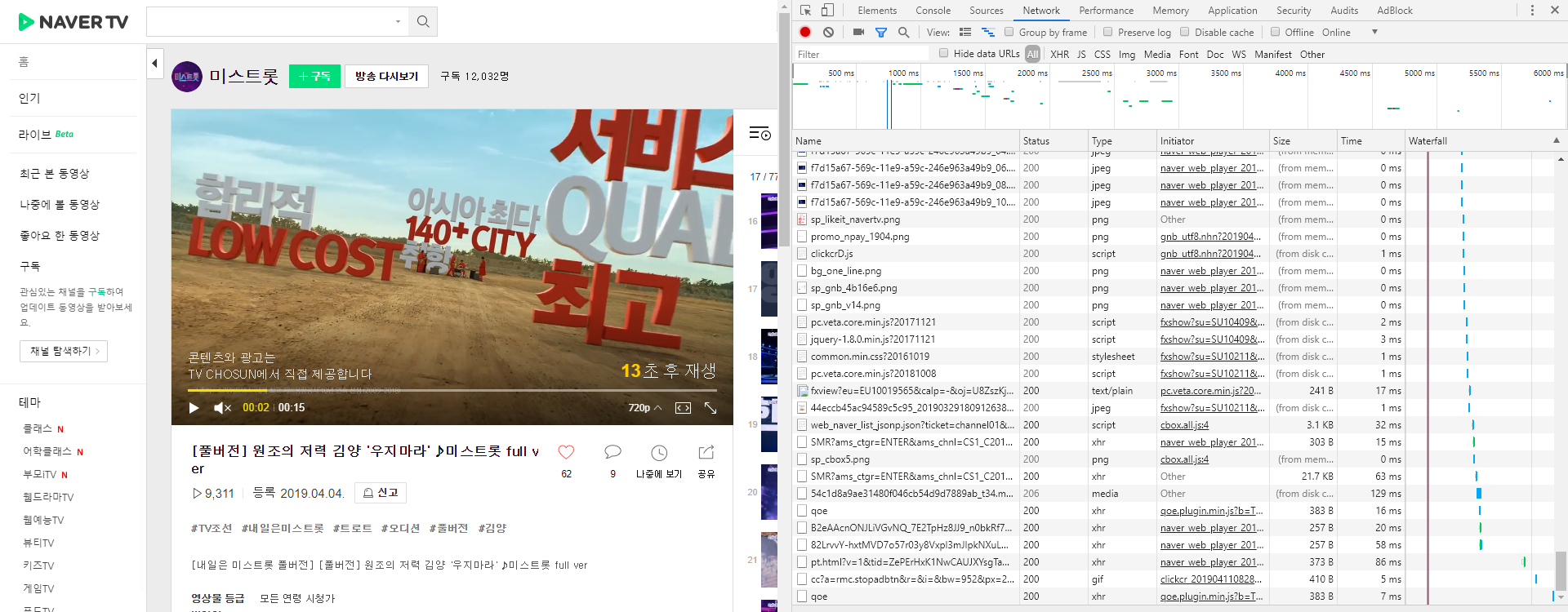Open search box suggestion dropdown arrow

(x=398, y=22)
